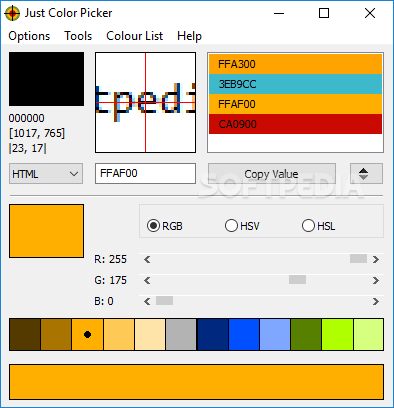Screen dimensions: 394x408
Task: Click the 000000 colour code text
Action: [x=27, y=118]
